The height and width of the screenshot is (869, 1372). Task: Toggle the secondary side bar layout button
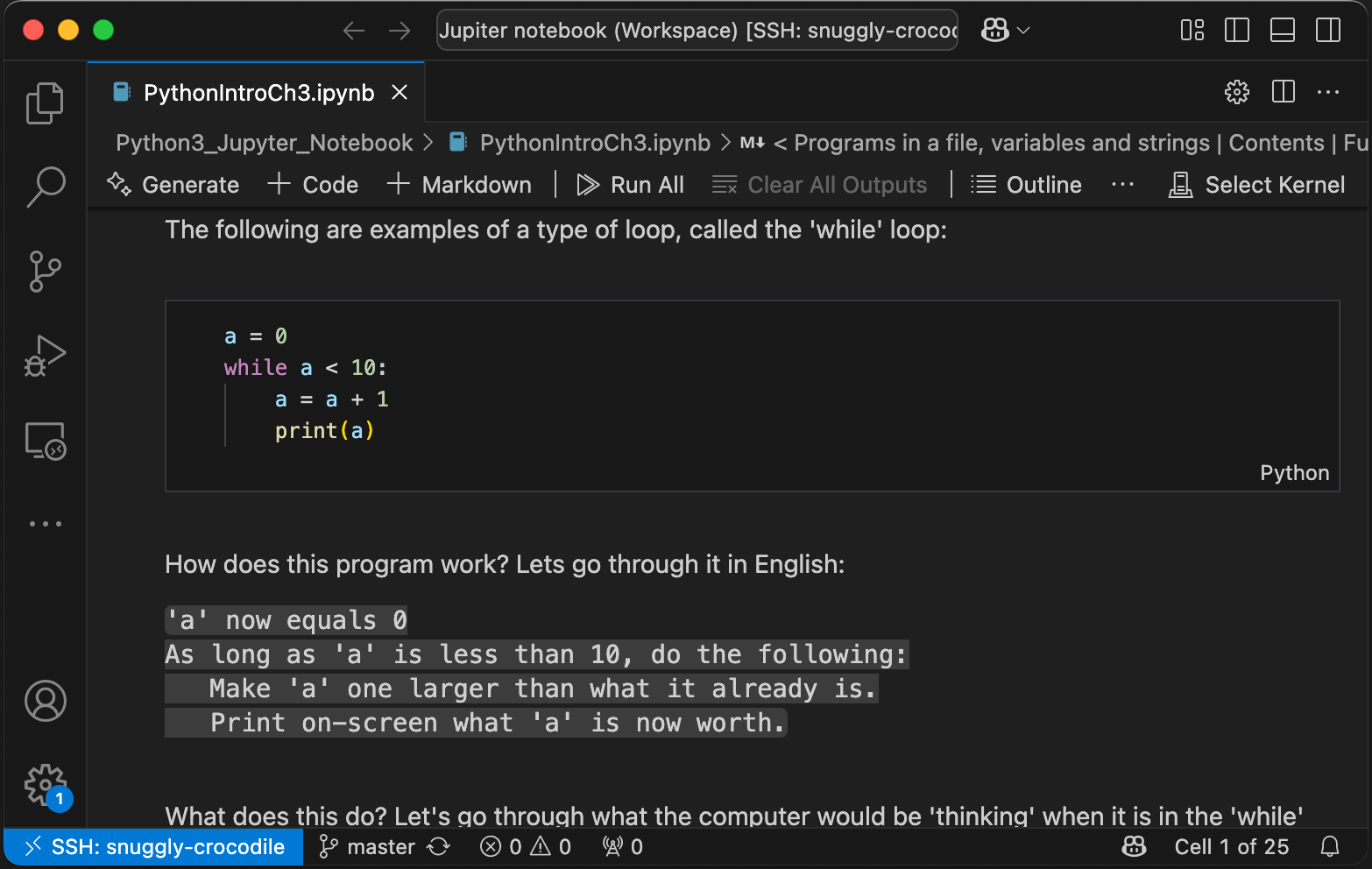tap(1327, 31)
